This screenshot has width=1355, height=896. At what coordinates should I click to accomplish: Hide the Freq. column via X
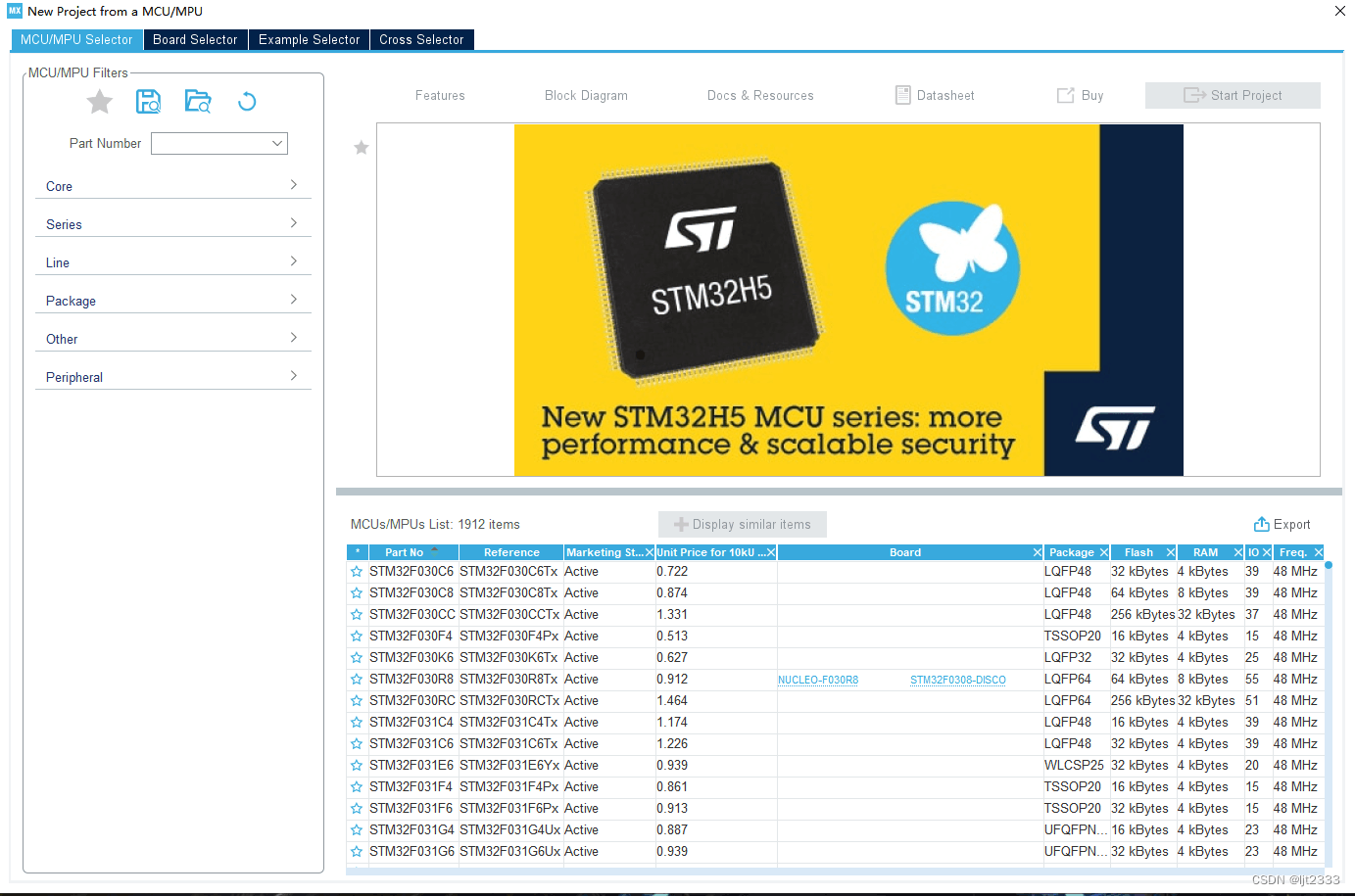[x=1319, y=553]
